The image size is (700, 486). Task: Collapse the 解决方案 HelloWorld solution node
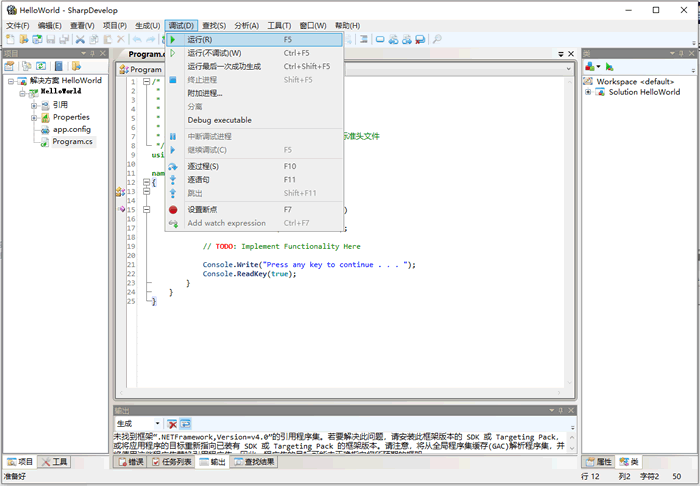coord(9,80)
